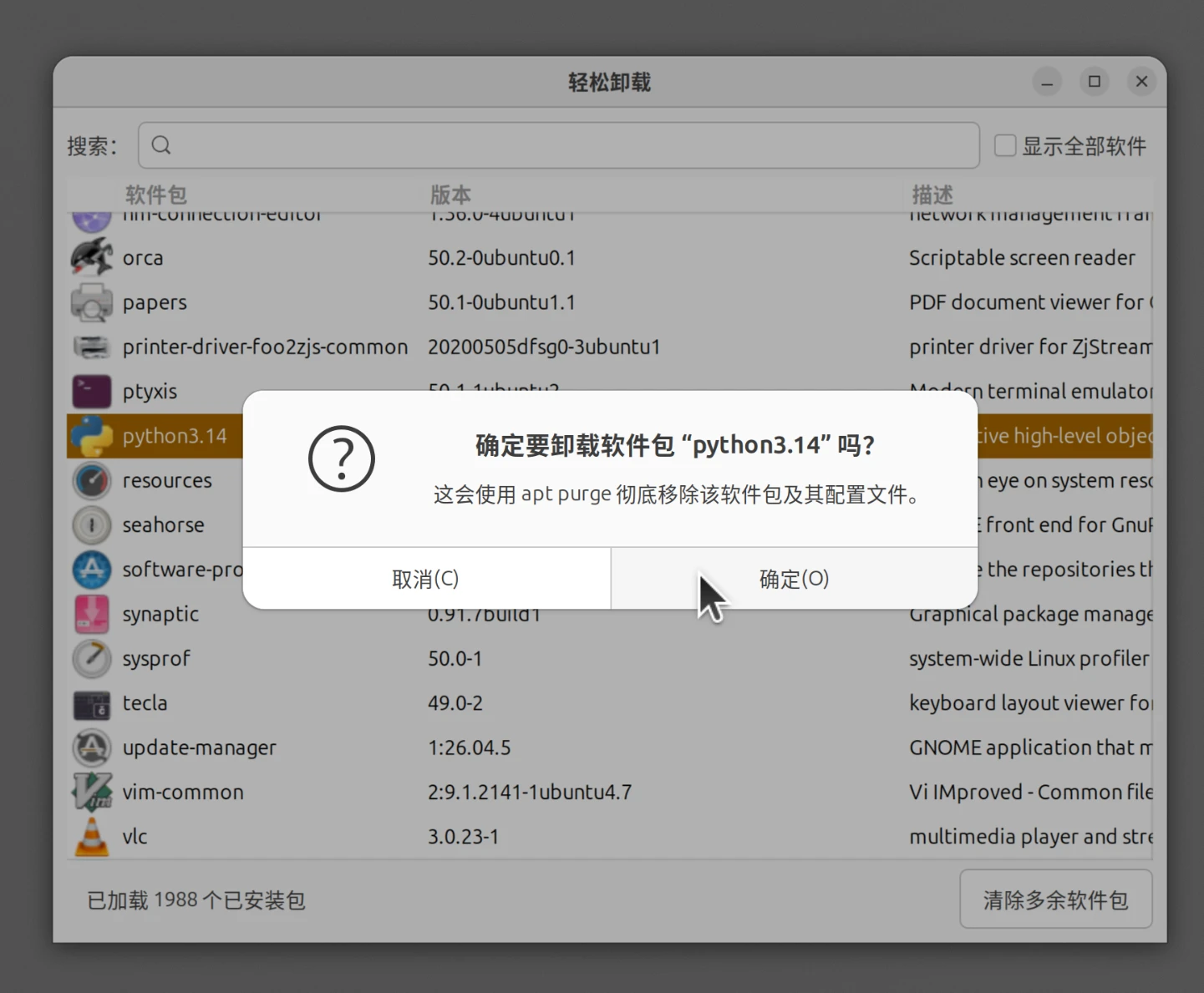Image resolution: width=1204 pixels, height=993 pixels.
Task: Select printer-driver-foo2zjs-common package name
Action: pos(265,347)
